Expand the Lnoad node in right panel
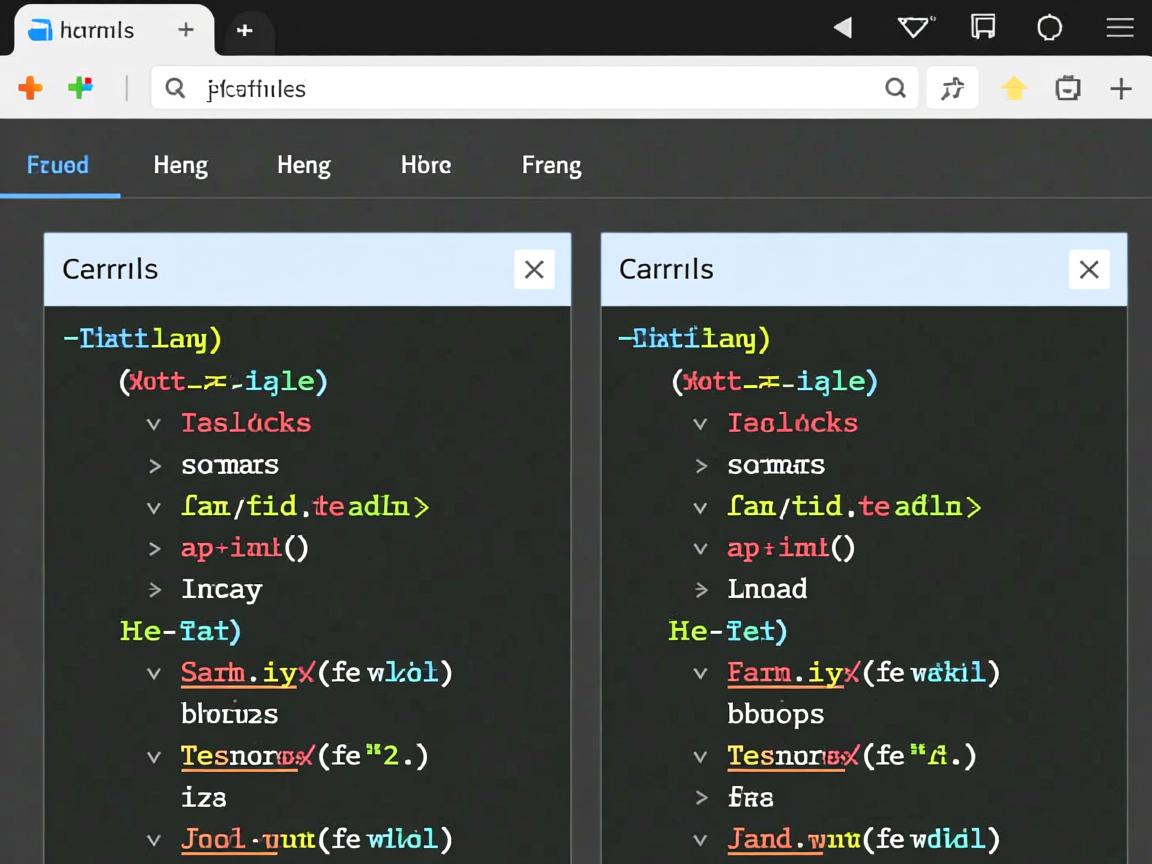 pyautogui.click(x=701, y=589)
